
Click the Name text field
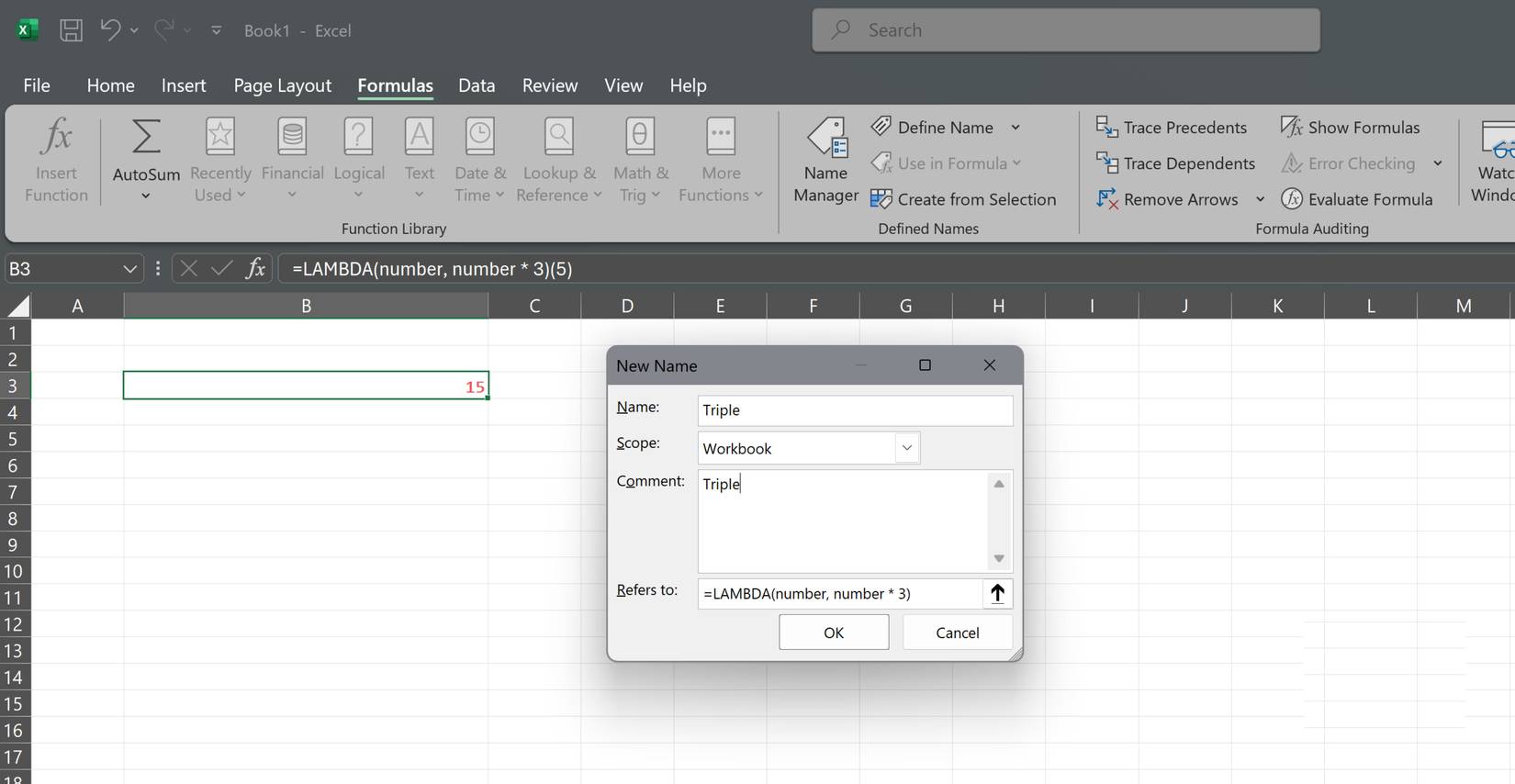pos(855,410)
